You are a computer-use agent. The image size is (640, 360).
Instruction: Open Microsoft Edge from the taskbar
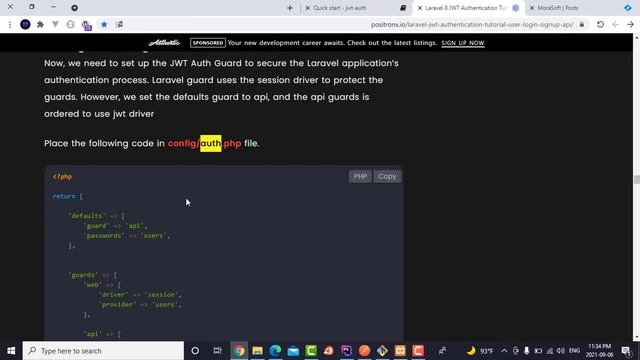276,351
